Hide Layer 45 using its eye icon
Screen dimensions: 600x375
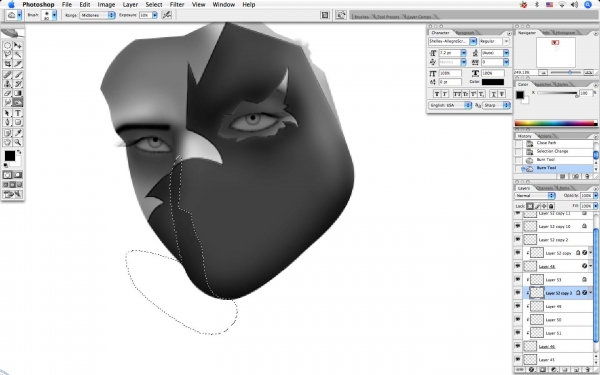click(x=518, y=360)
